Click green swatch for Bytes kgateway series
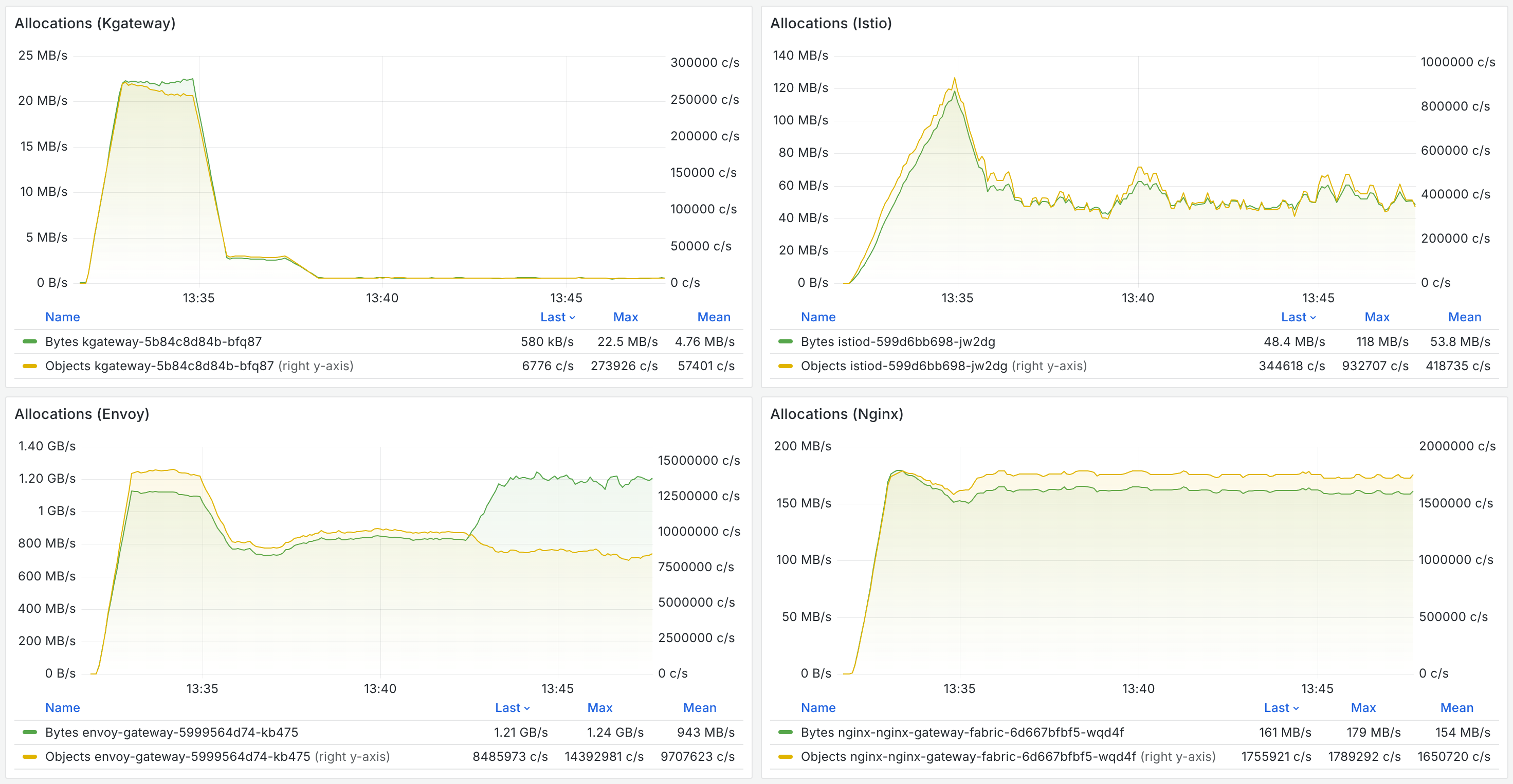 (29, 342)
